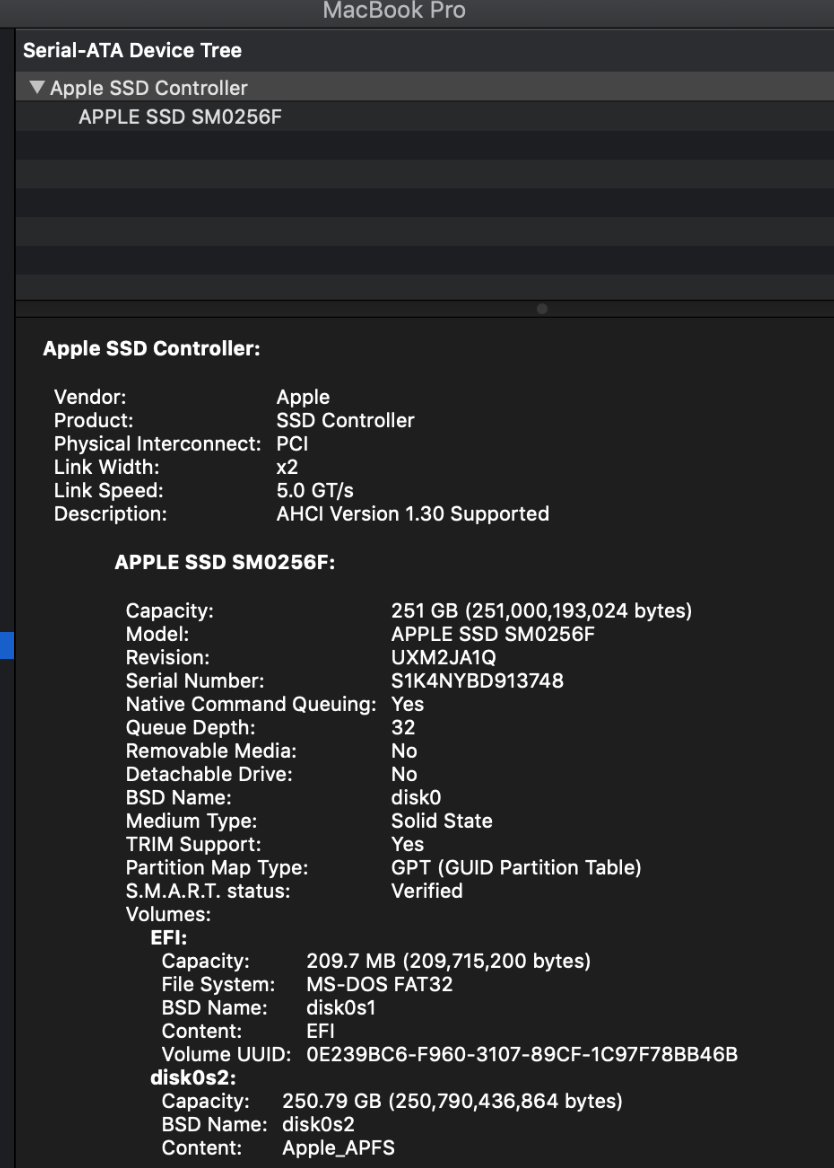This screenshot has width=834, height=1168.
Task: Click the Product value SSD Controller
Action: (x=346, y=420)
